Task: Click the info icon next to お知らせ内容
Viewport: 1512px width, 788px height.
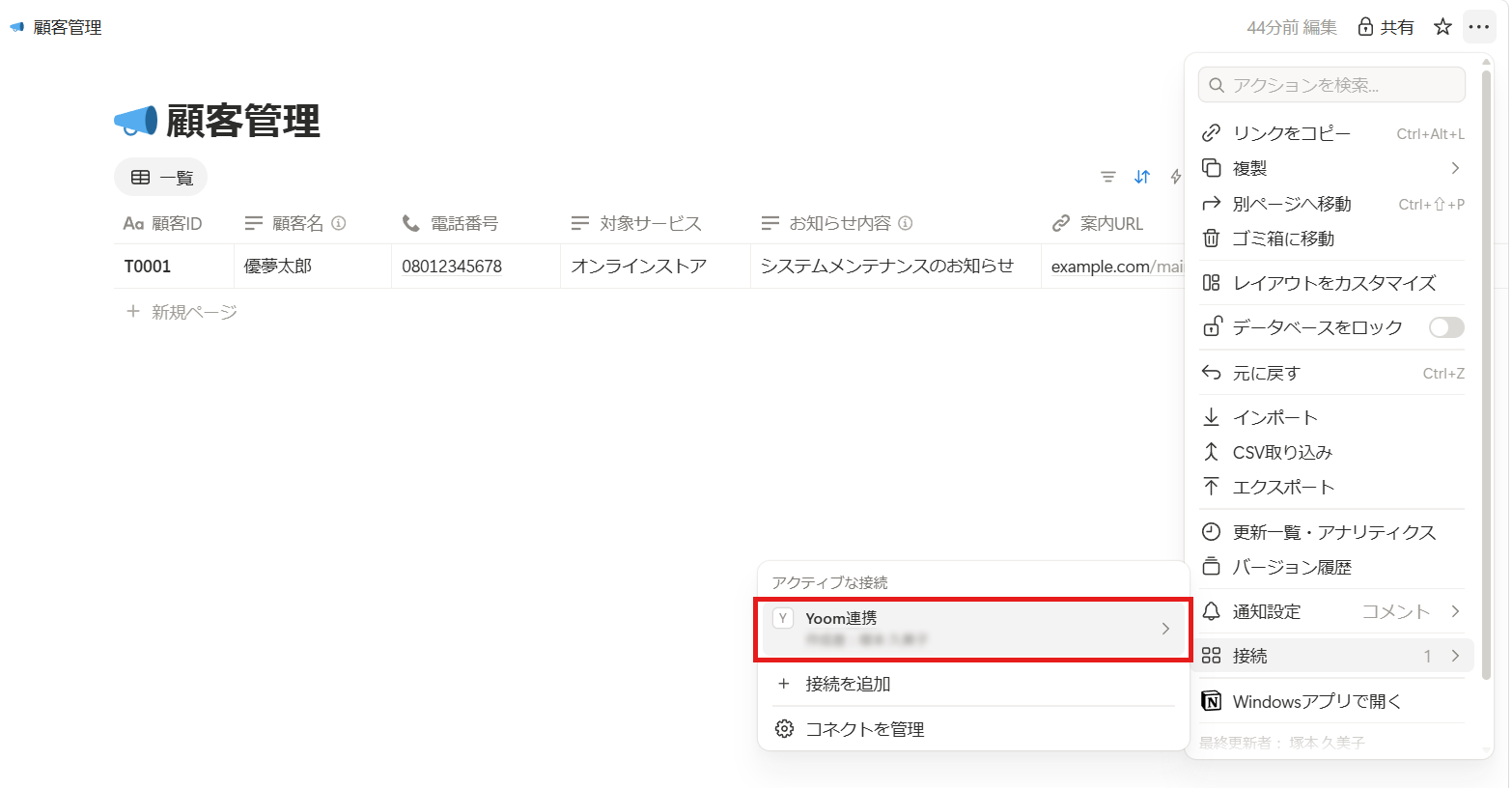Action: 906,223
